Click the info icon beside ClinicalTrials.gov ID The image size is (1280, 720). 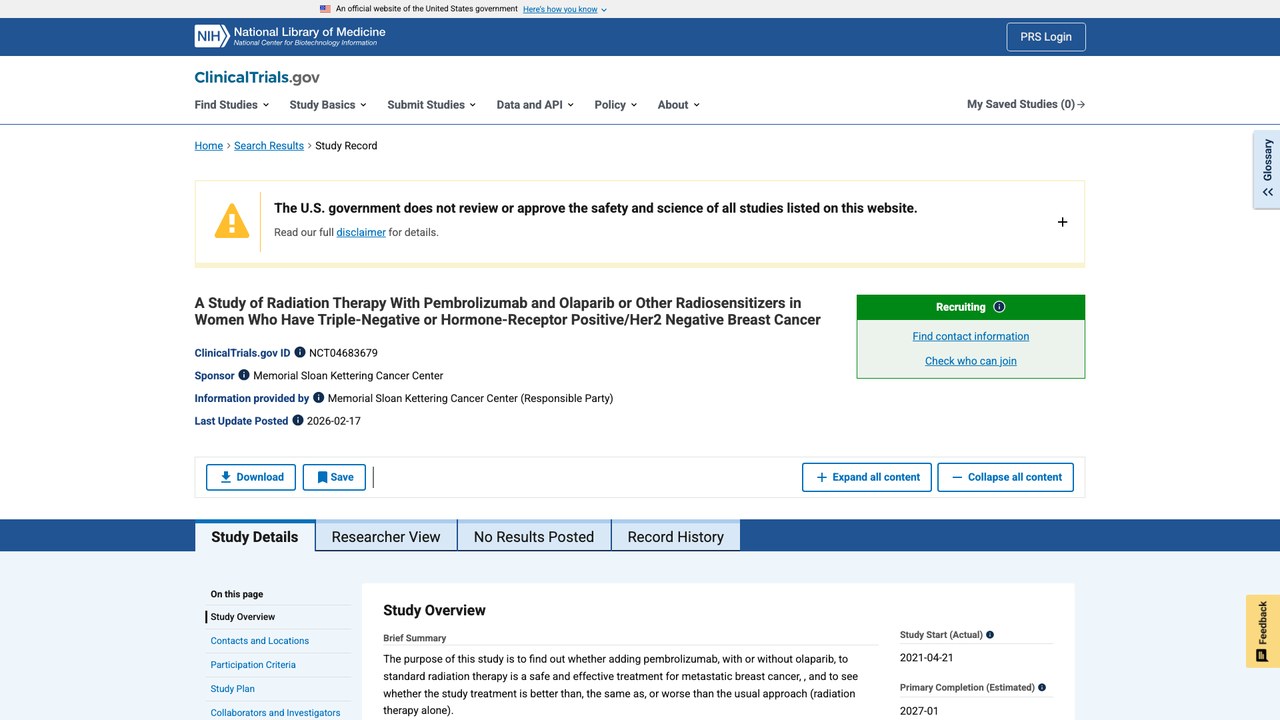[x=300, y=352]
